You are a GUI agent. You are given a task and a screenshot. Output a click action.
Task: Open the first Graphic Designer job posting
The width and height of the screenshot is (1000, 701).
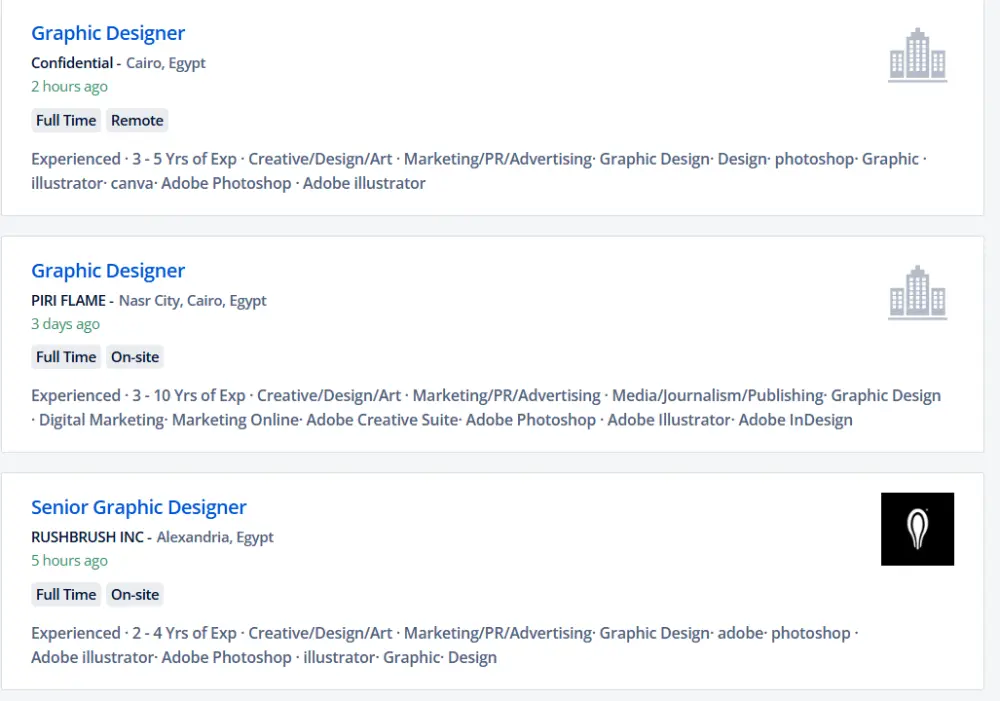pyautogui.click(x=108, y=33)
